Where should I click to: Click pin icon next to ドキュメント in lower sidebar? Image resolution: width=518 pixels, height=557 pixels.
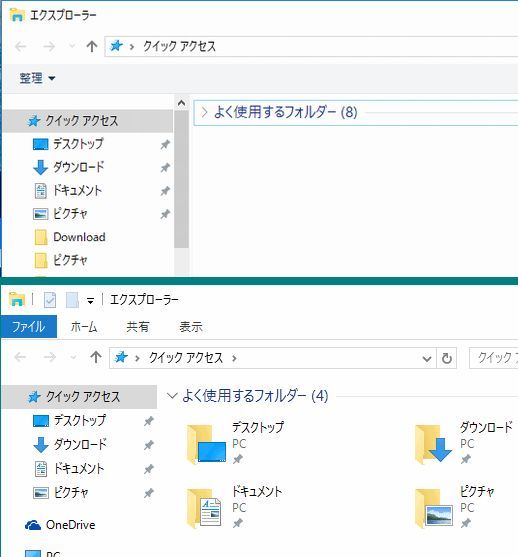[x=149, y=469]
